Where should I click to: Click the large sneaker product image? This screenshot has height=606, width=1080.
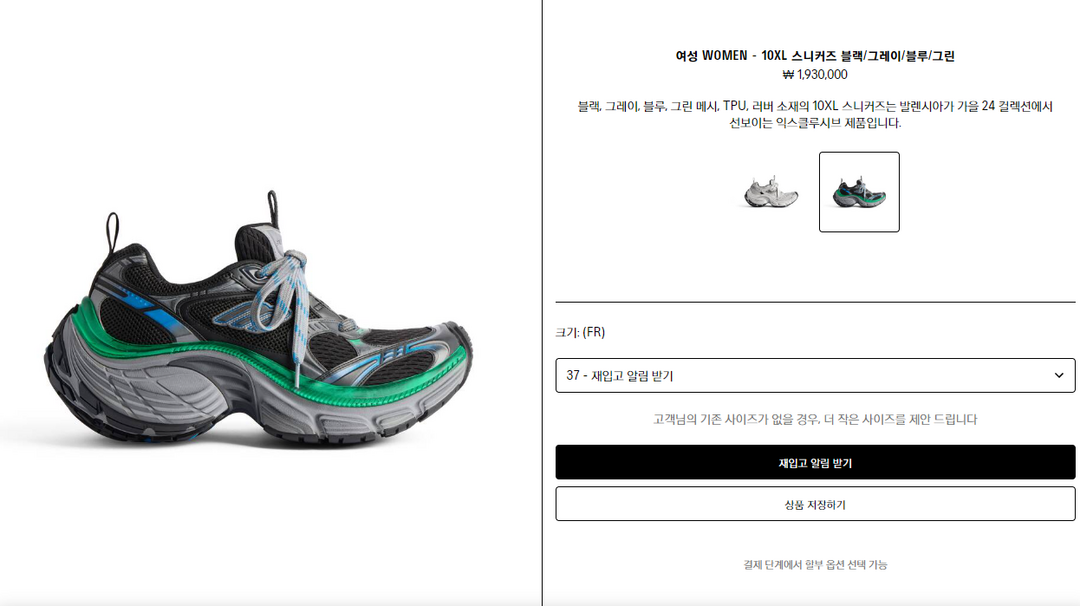click(258, 318)
